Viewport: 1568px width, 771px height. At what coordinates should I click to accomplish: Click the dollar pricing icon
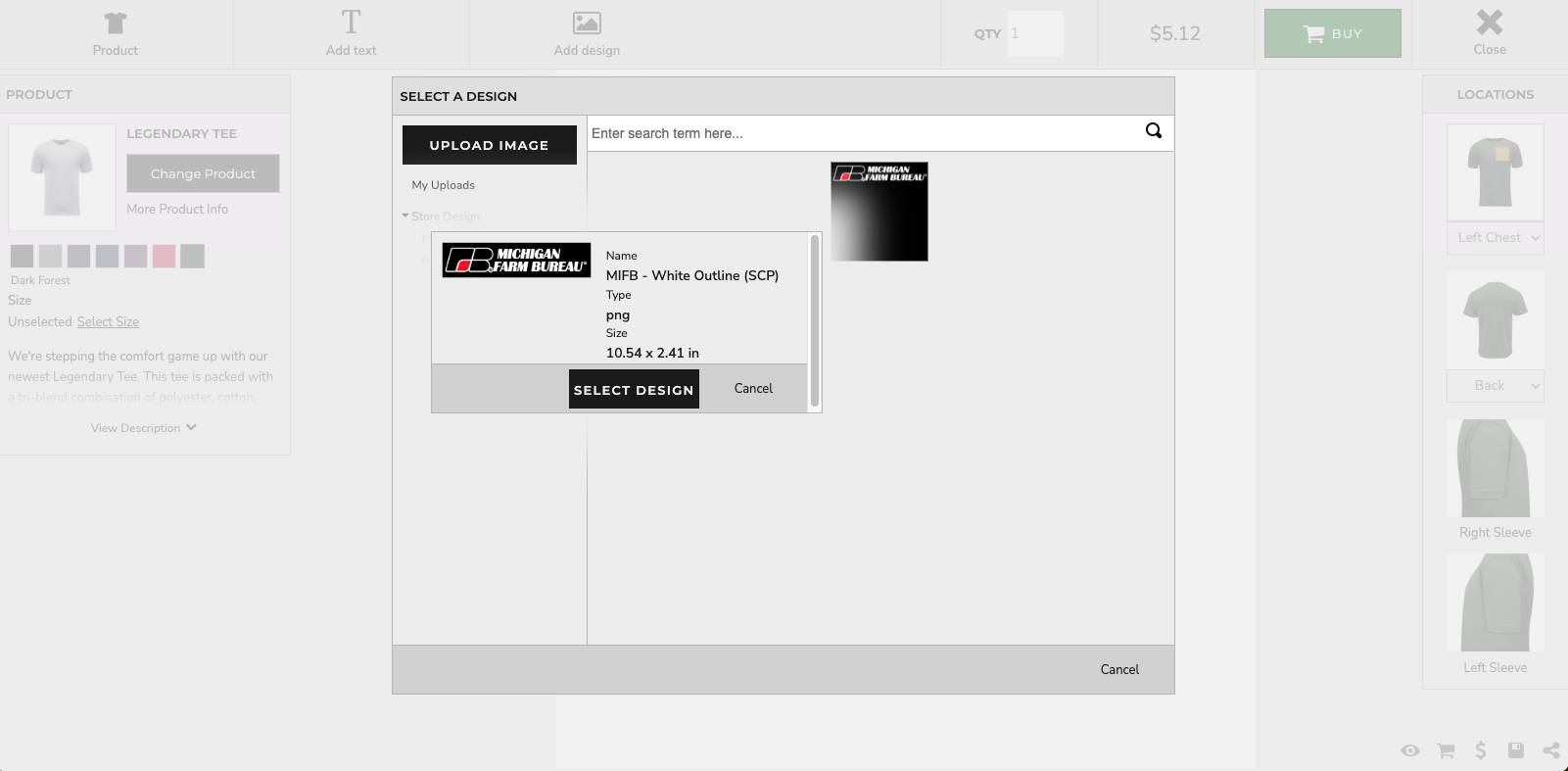pos(1481,750)
